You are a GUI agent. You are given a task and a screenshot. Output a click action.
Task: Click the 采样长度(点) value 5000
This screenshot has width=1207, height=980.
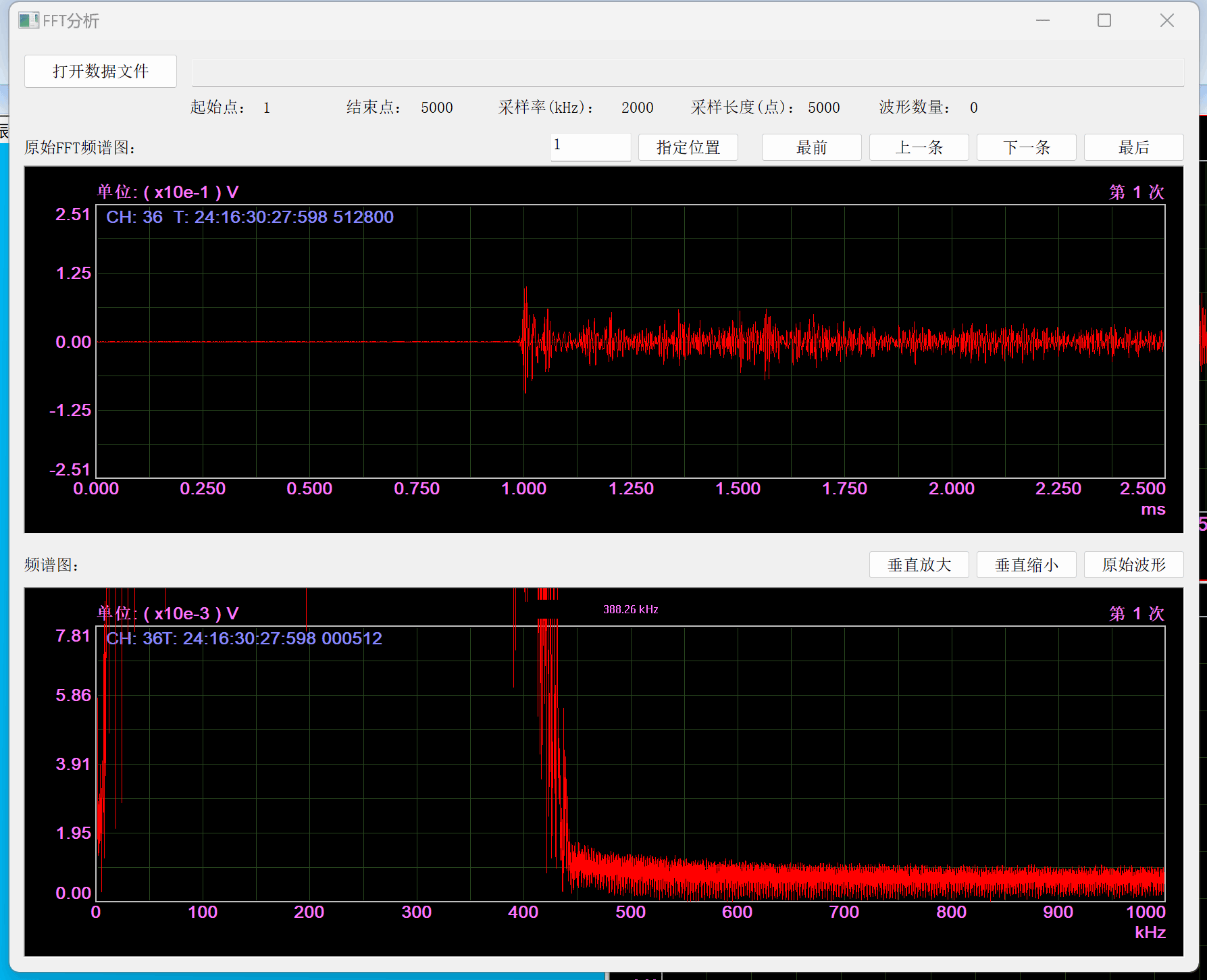(x=823, y=107)
